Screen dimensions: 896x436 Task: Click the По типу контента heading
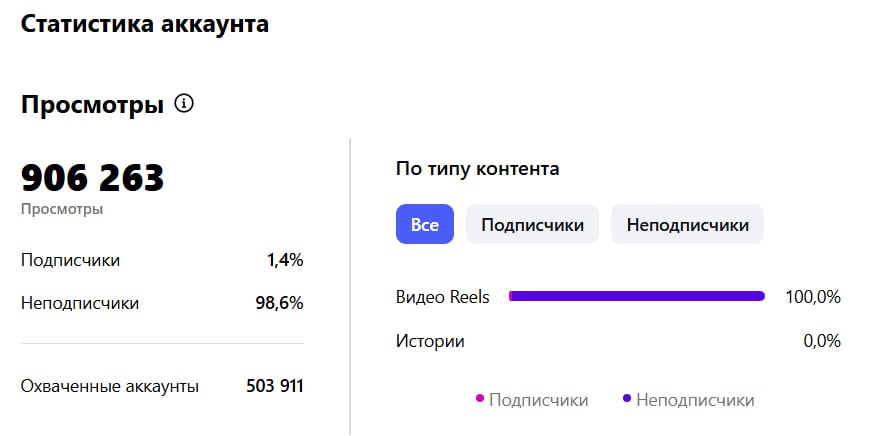click(477, 168)
